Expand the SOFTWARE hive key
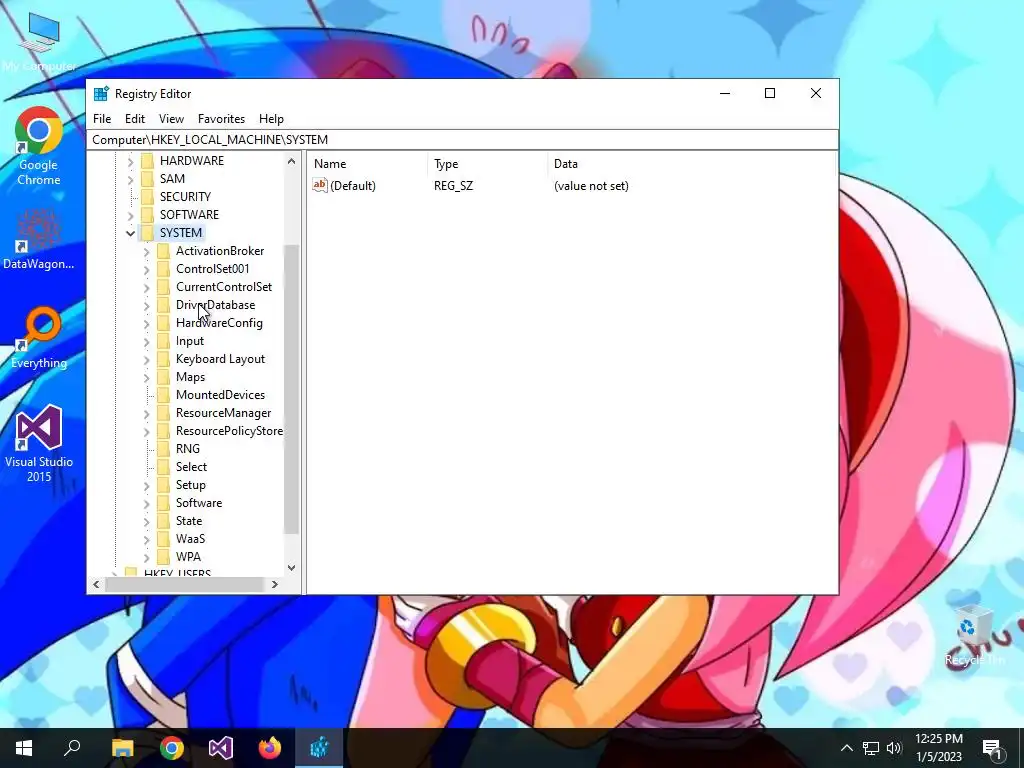 [130, 215]
